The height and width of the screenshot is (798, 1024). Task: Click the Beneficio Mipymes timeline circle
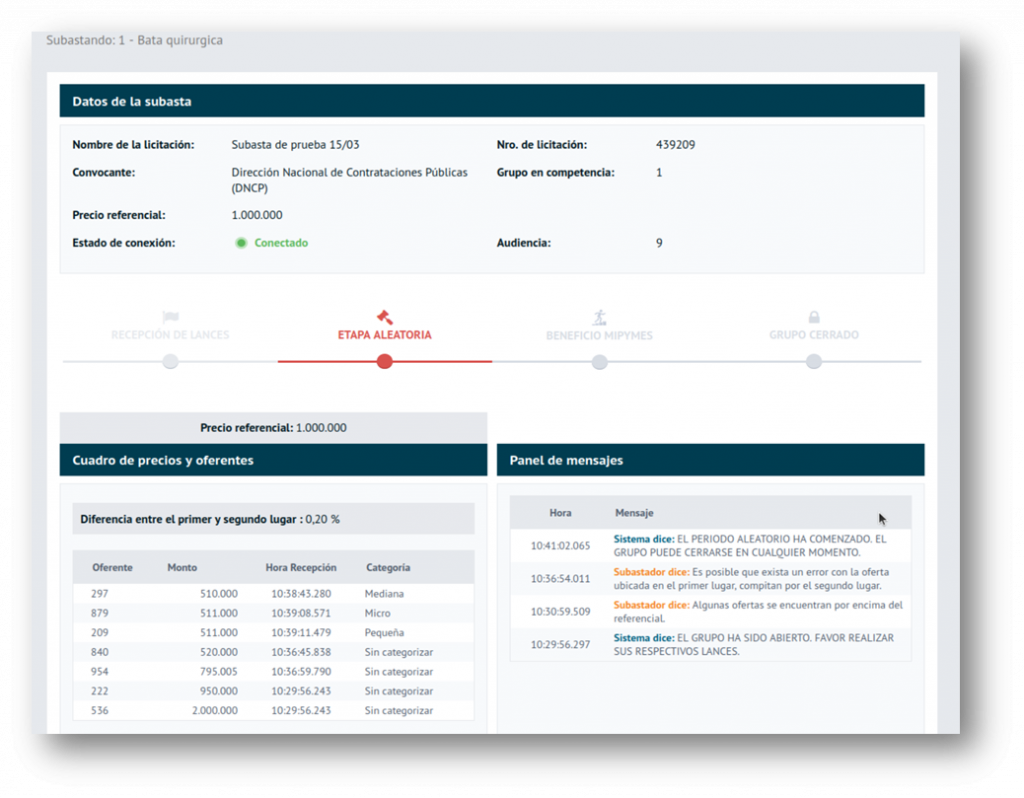tap(600, 361)
